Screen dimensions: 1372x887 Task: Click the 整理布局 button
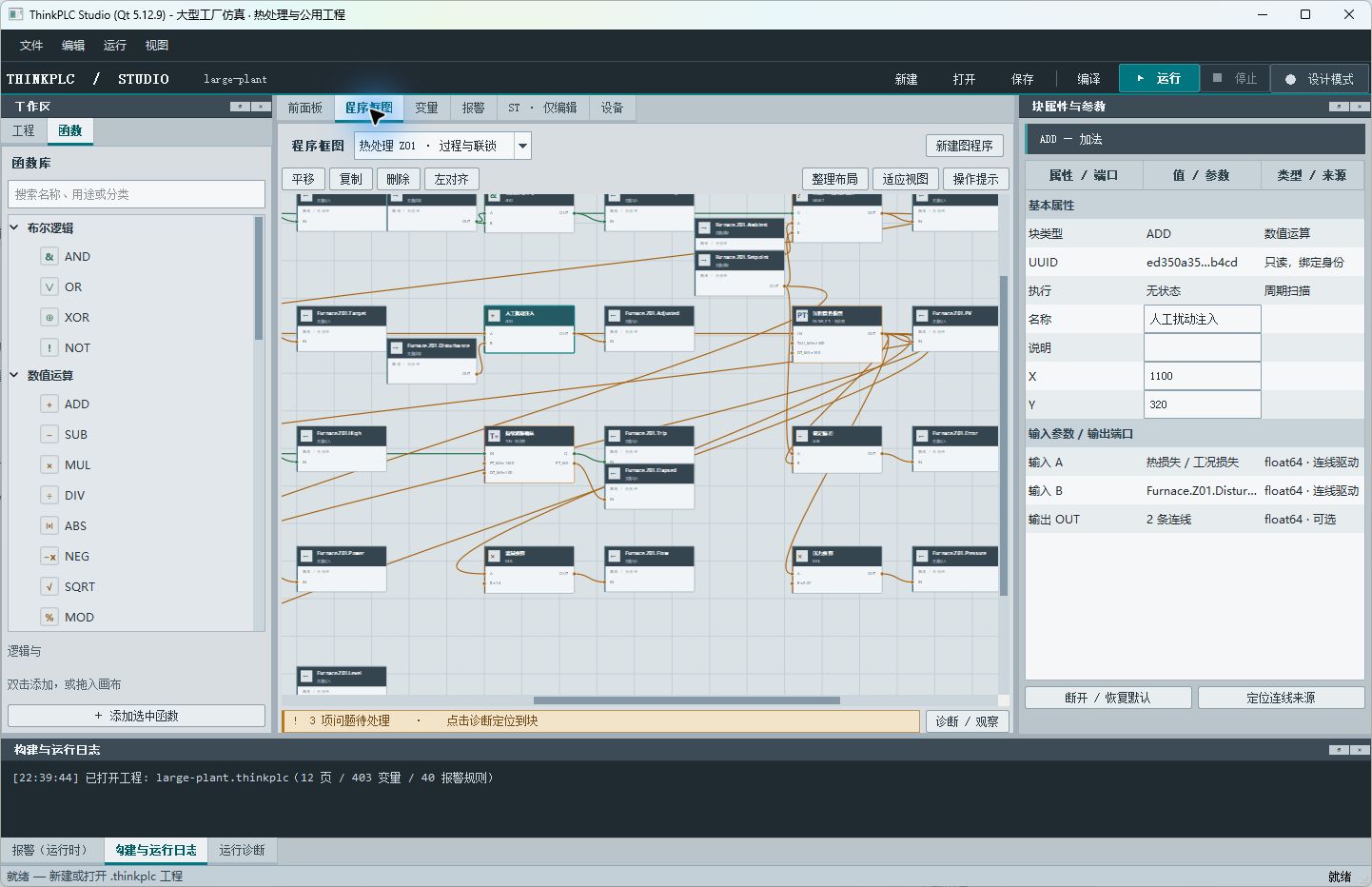(x=834, y=179)
